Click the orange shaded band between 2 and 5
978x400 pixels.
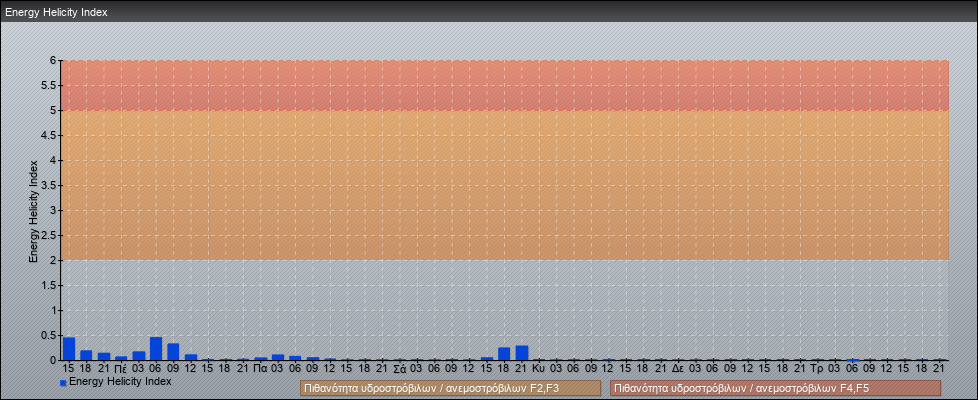500,185
